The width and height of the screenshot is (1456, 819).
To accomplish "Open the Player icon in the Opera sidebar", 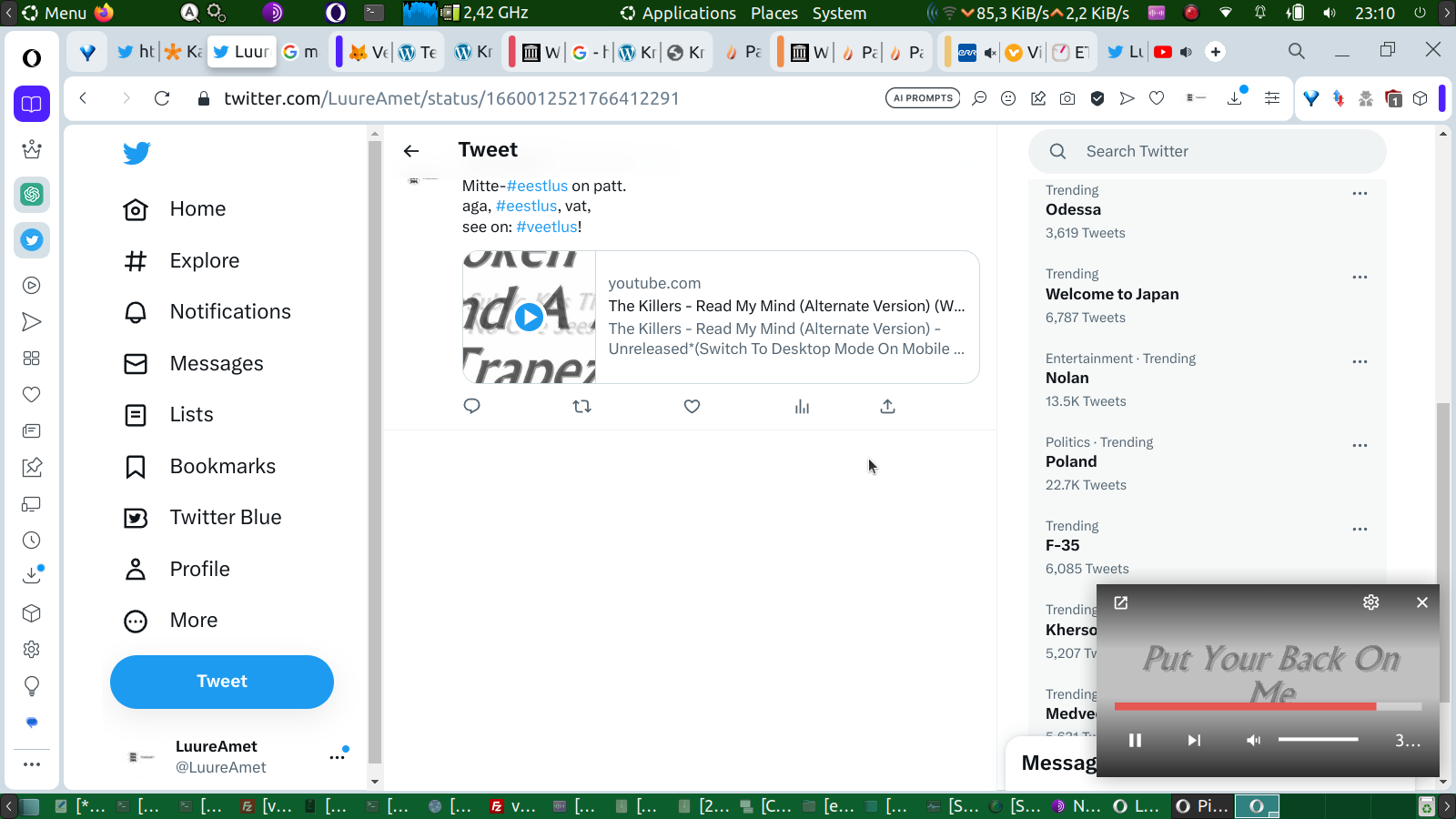I will [x=32, y=286].
